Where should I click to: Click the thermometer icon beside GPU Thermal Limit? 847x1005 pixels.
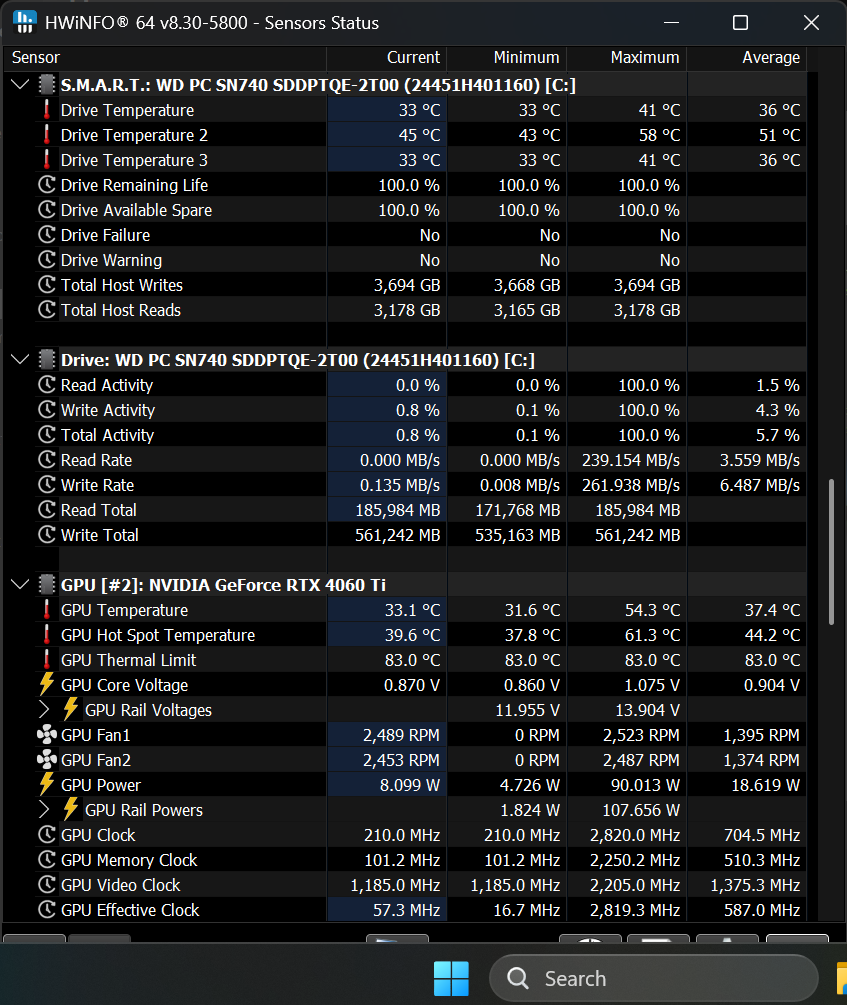pos(46,660)
